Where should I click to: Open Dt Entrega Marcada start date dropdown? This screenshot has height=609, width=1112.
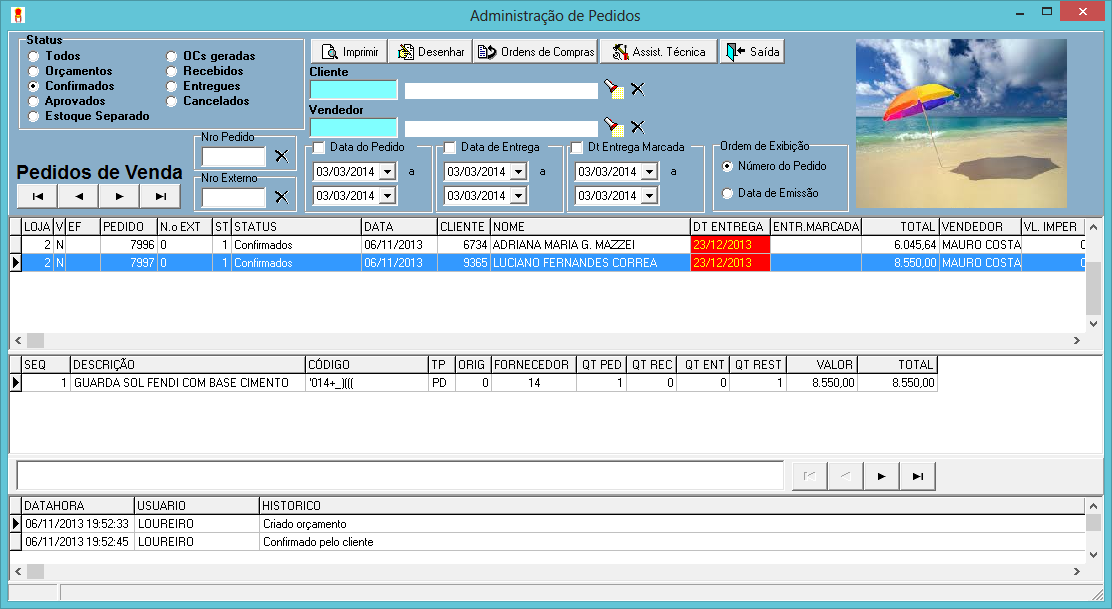[x=649, y=172]
